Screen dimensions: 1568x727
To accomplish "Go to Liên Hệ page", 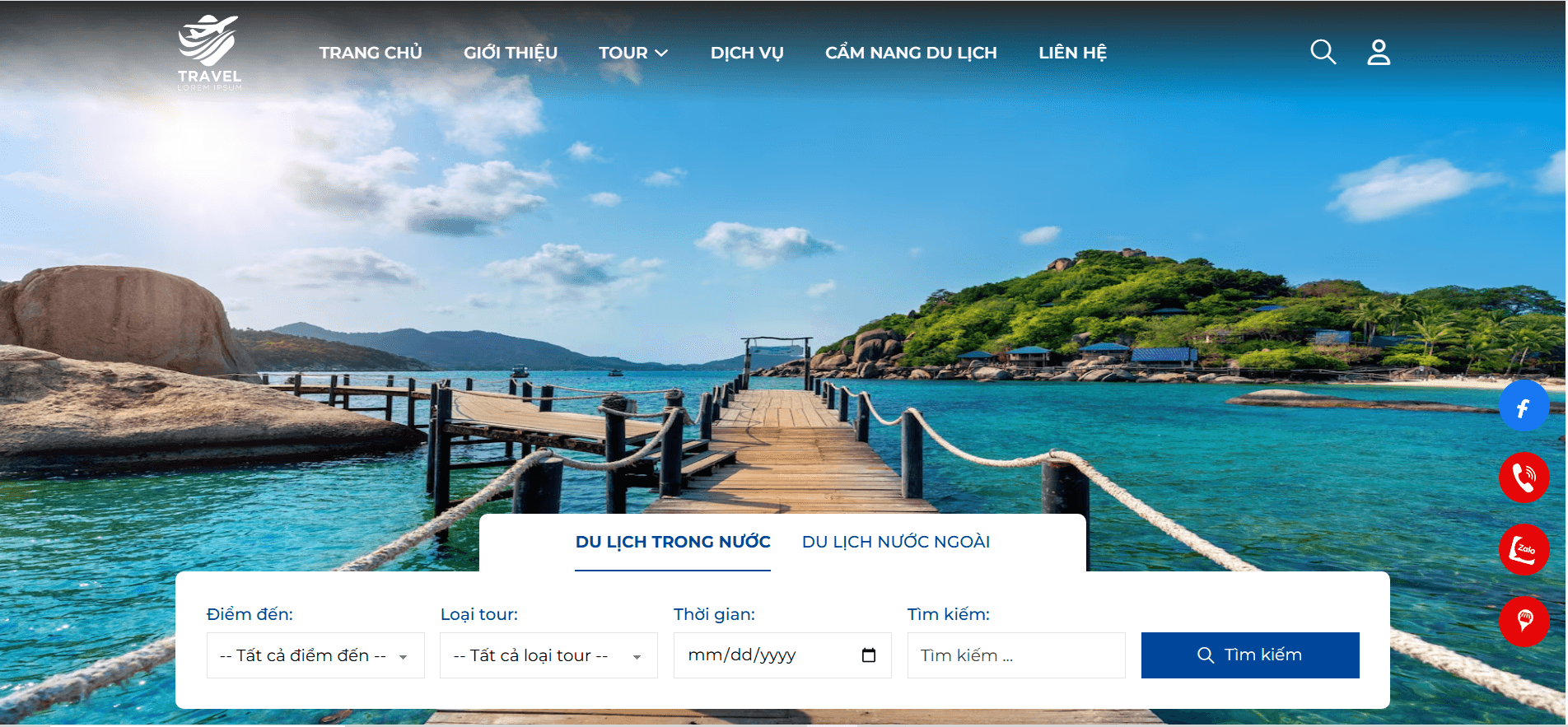I will (x=1072, y=53).
